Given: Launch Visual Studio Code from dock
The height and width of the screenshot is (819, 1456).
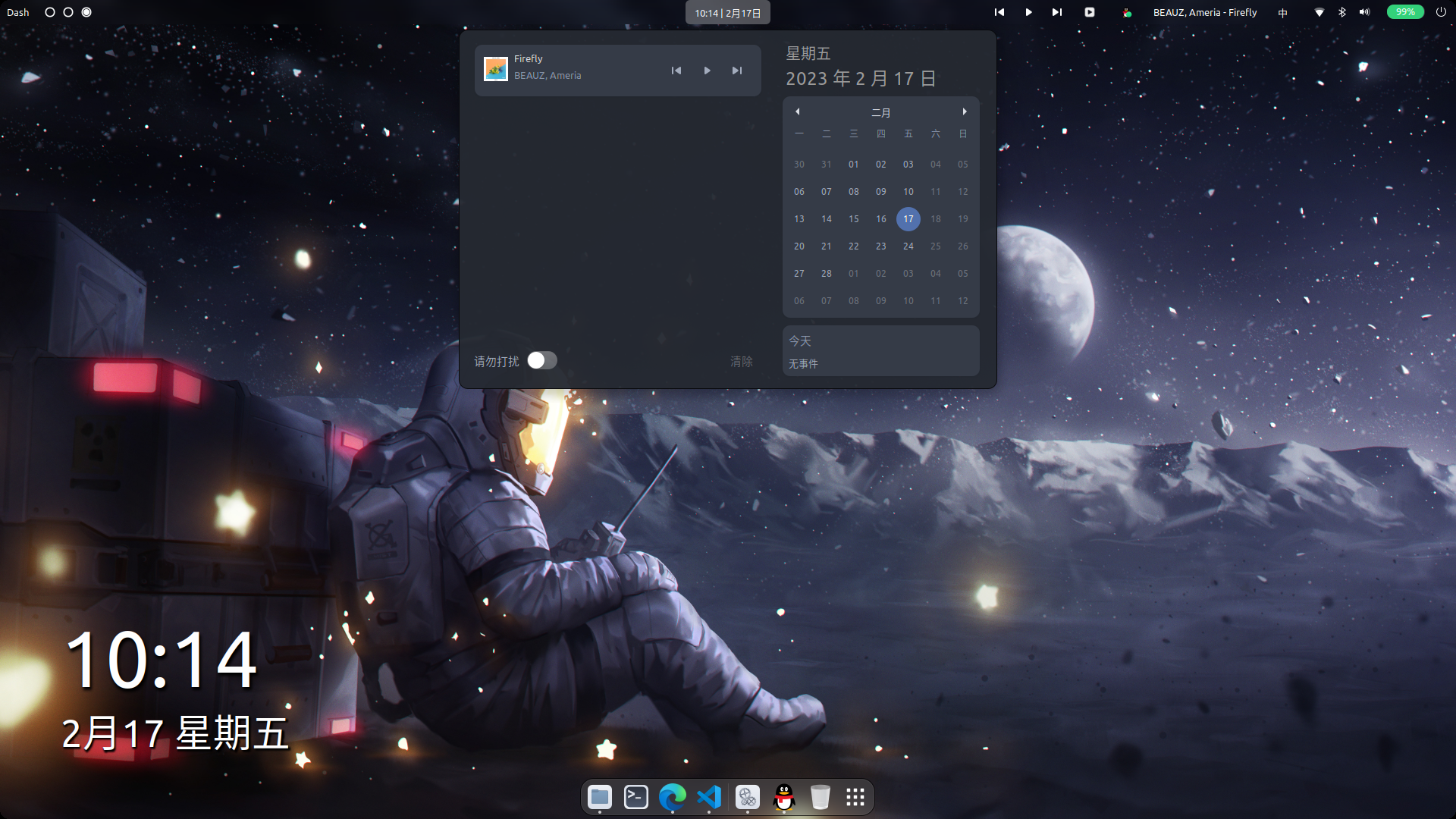Looking at the screenshot, I should coord(709,797).
